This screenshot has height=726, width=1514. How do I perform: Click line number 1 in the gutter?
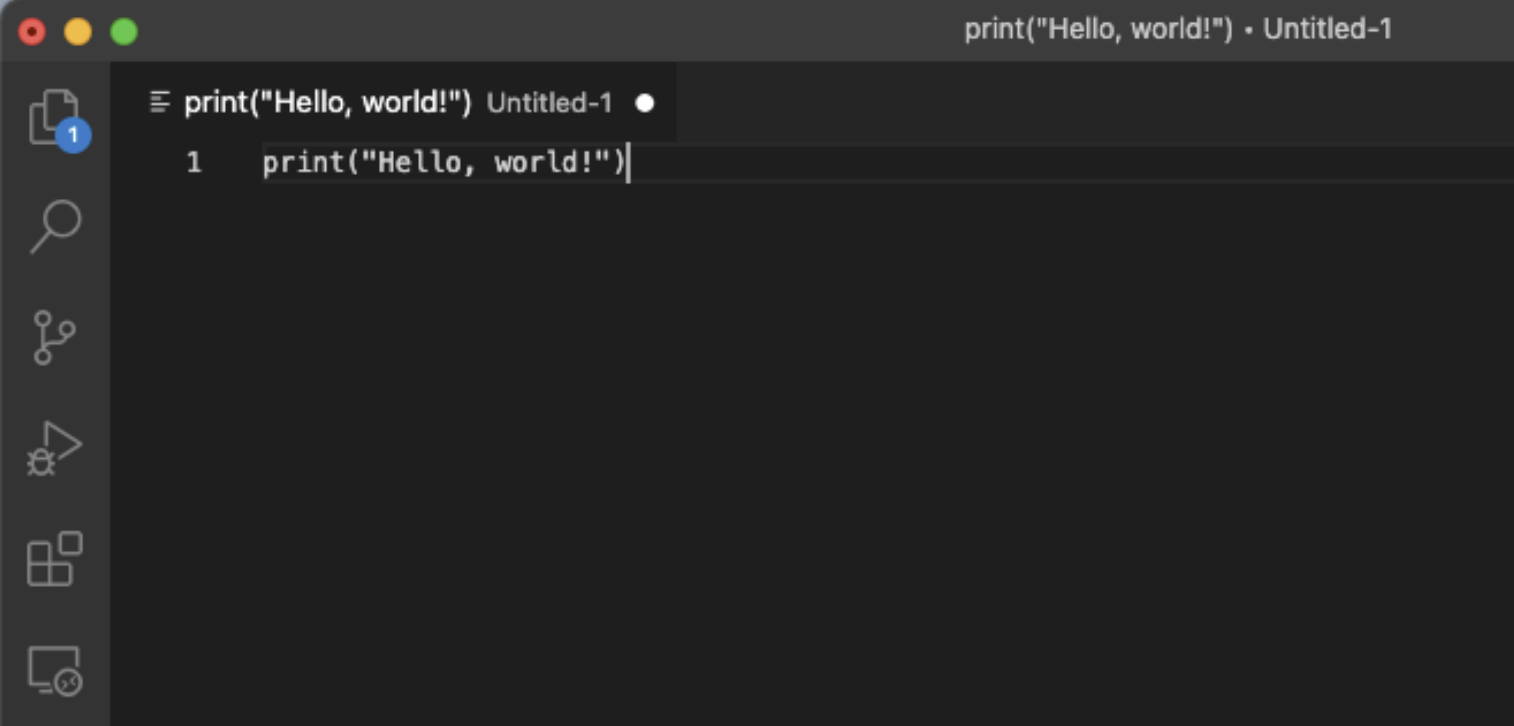coord(194,162)
